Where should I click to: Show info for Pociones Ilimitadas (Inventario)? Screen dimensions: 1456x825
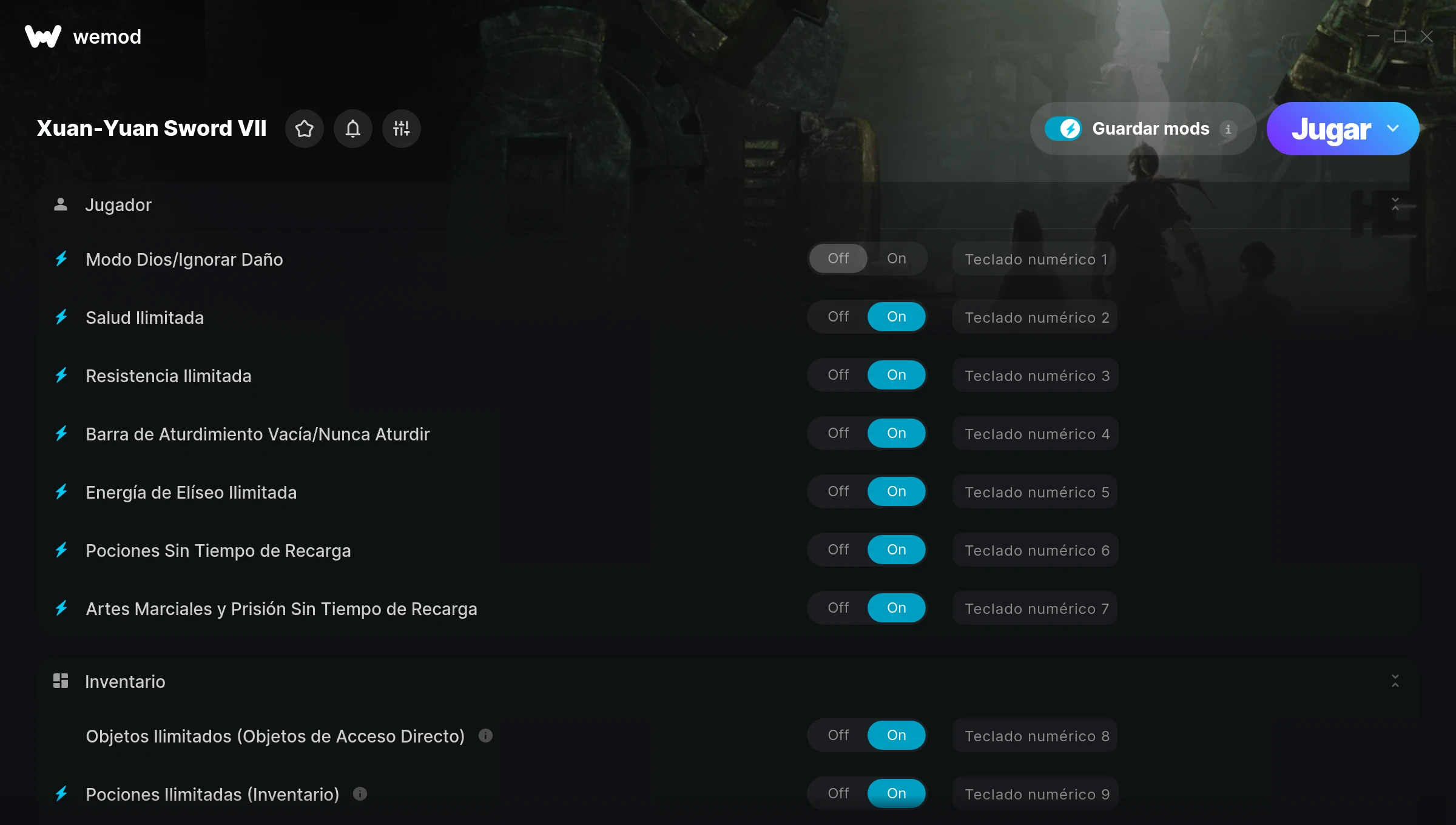click(x=360, y=794)
